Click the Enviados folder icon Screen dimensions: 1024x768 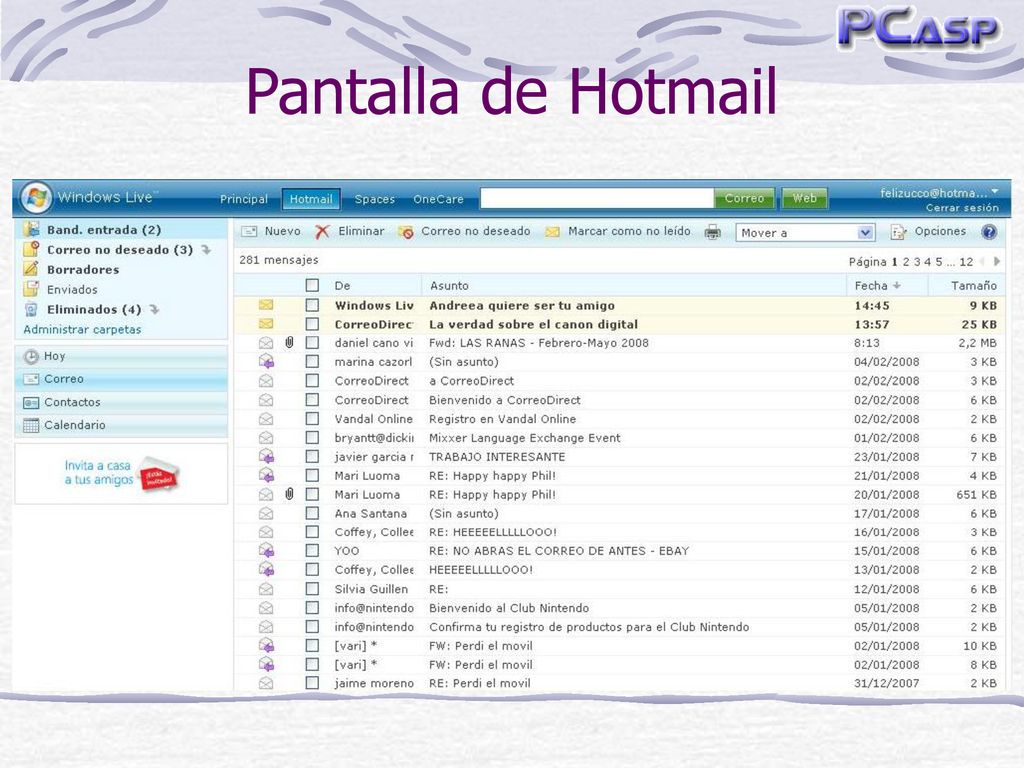(31, 289)
